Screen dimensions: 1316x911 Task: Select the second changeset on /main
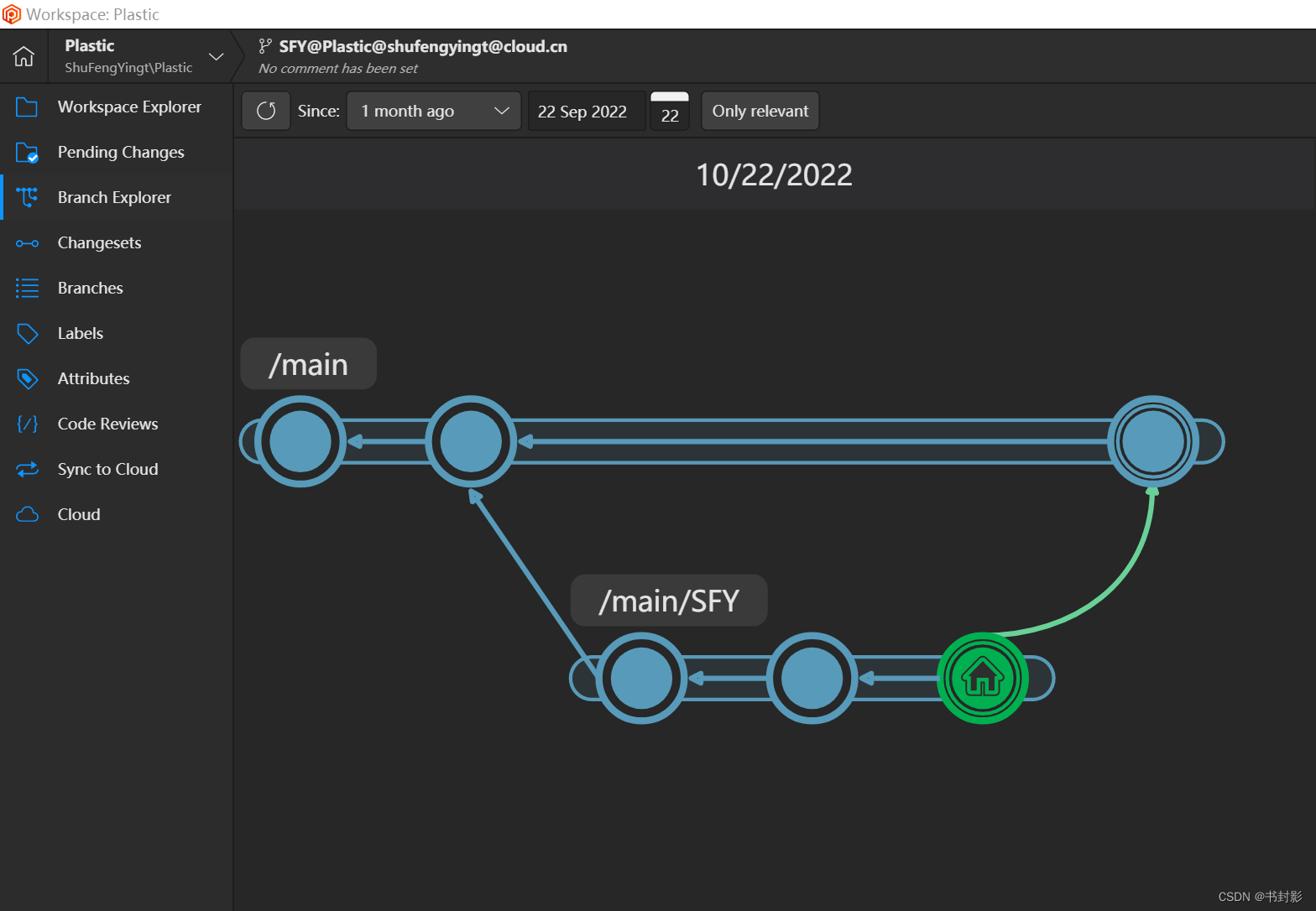[x=471, y=441]
